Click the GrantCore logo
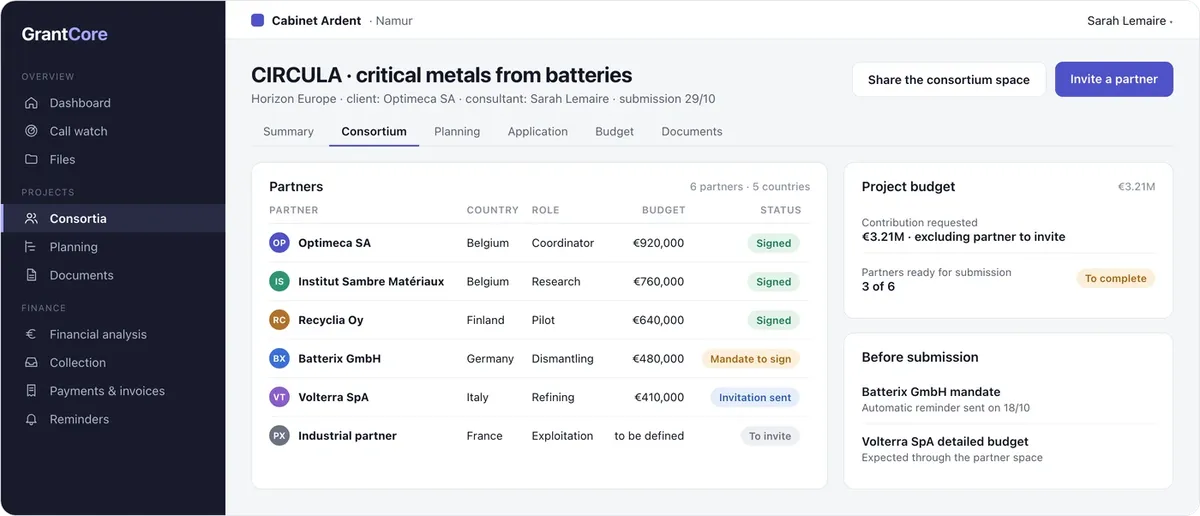This screenshot has width=1200, height=516. tap(65, 34)
